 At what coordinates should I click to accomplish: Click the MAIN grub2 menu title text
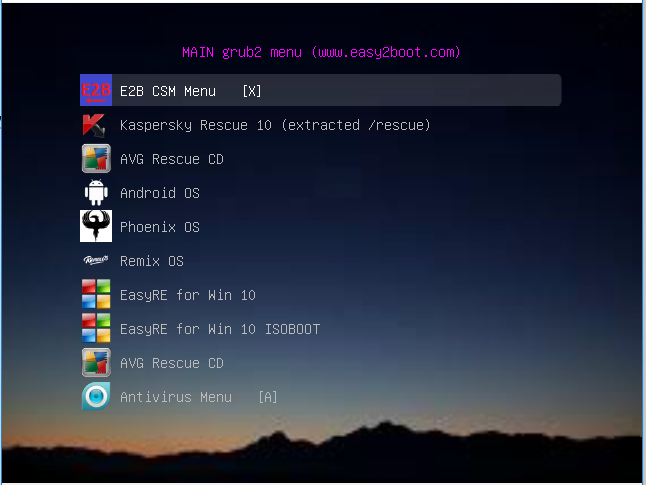pyautogui.click(x=321, y=52)
